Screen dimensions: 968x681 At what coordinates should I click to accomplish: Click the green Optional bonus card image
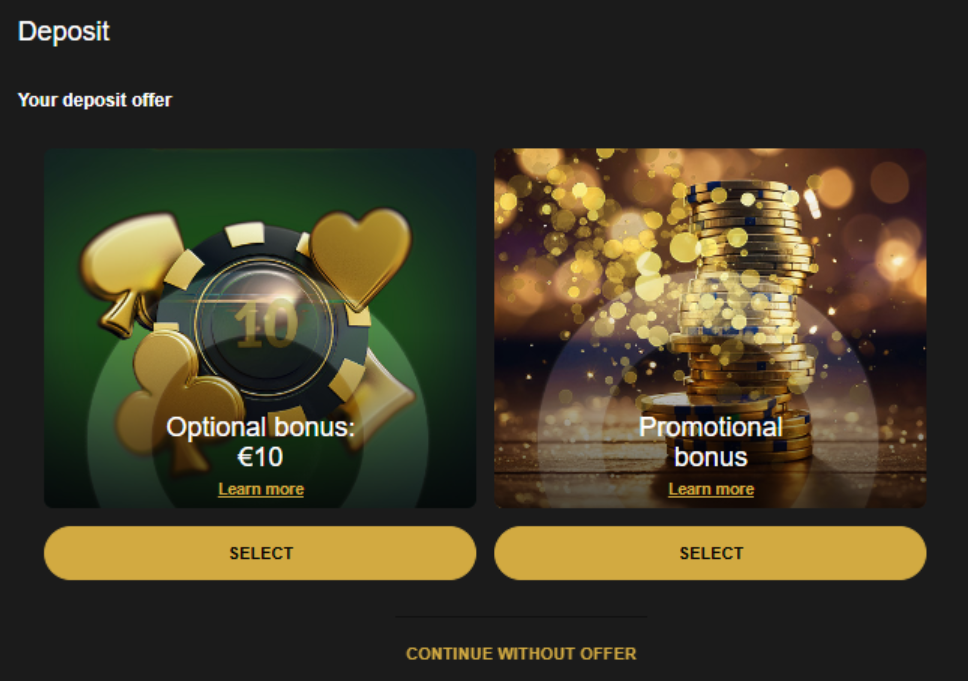260,328
